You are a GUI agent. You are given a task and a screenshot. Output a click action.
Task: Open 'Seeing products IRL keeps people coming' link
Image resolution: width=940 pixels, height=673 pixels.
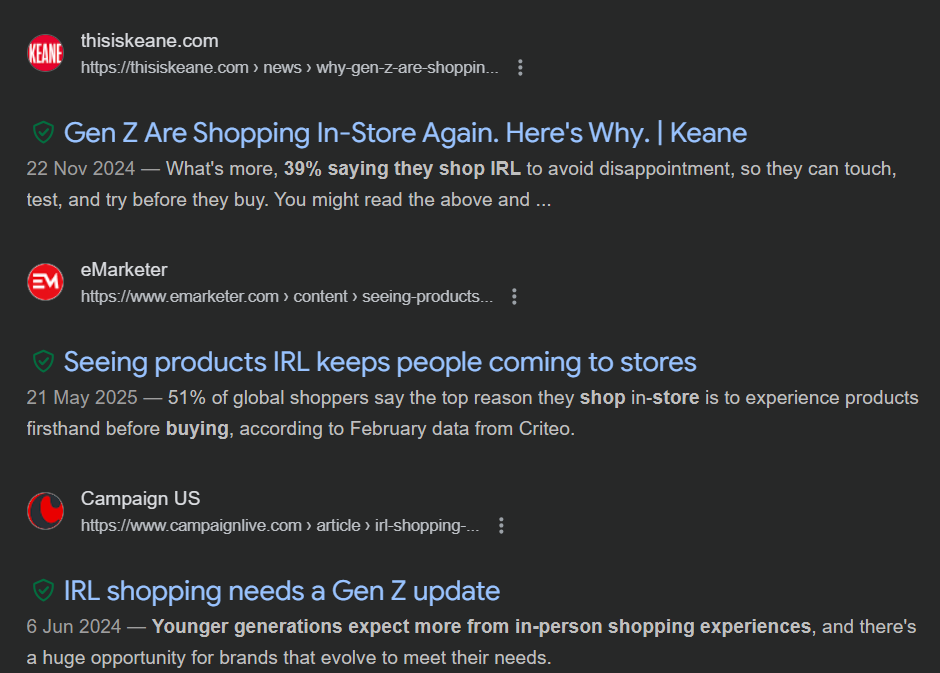click(380, 361)
